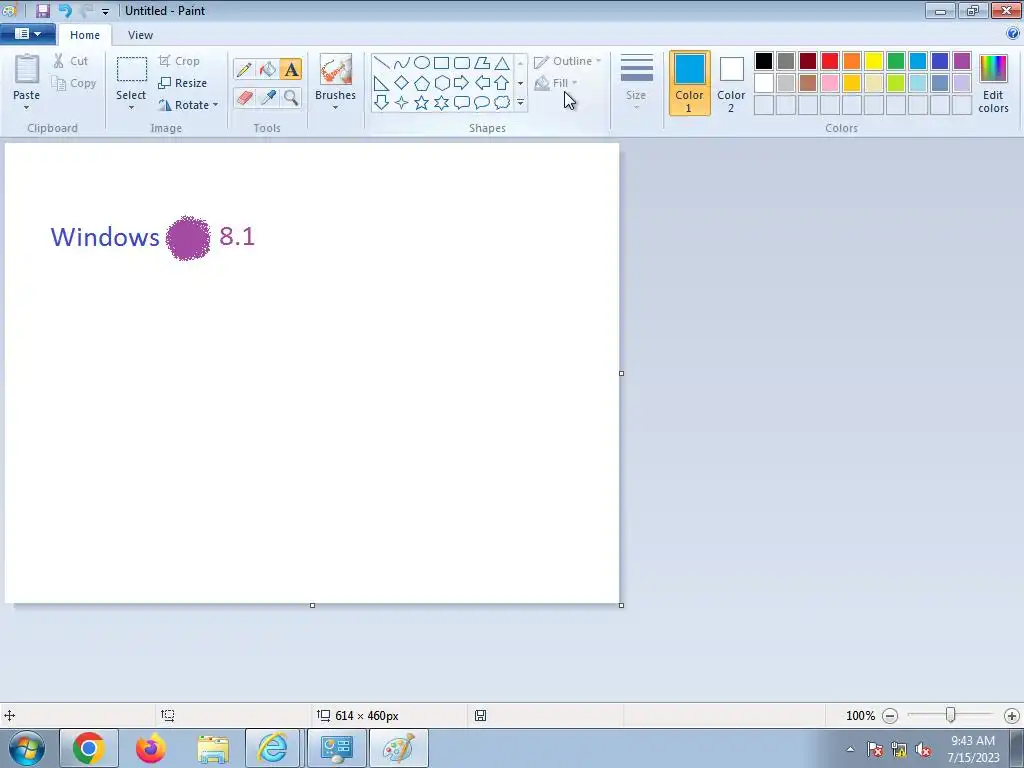Screen dimensions: 1024x768
Task: Pick the yellow color swatch
Action: (874, 61)
